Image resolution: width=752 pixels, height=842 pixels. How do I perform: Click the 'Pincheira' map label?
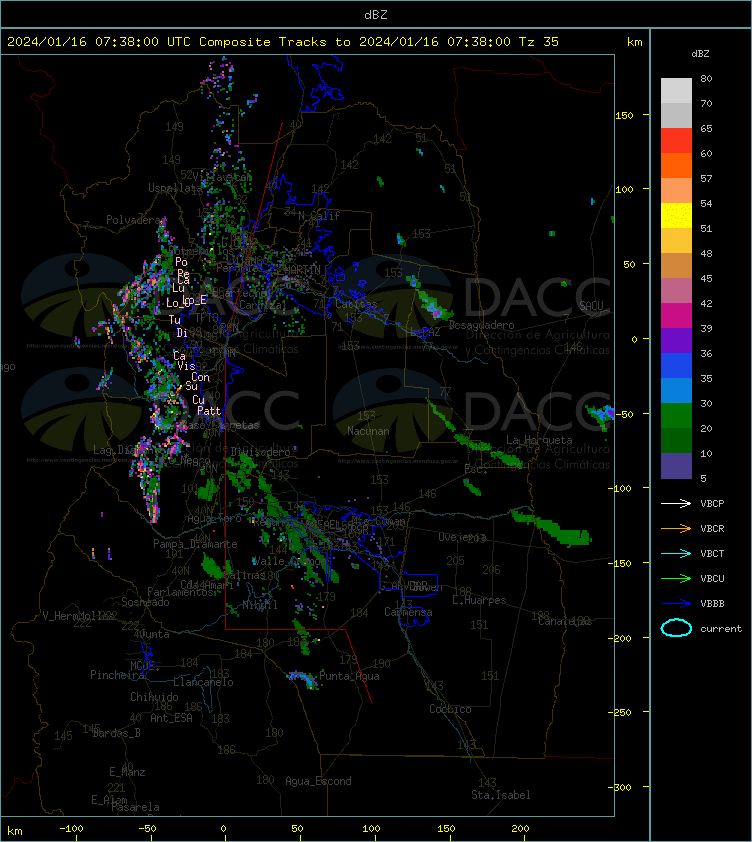coord(117,674)
